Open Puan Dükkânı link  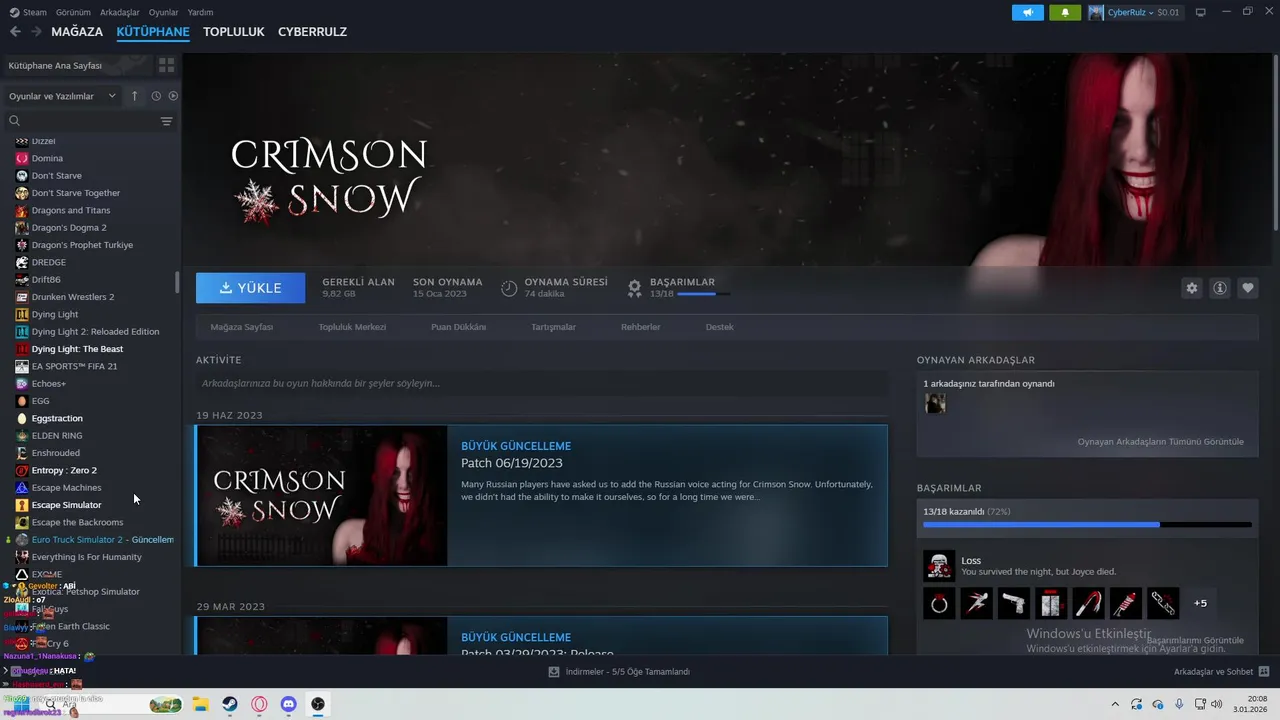[458, 327]
